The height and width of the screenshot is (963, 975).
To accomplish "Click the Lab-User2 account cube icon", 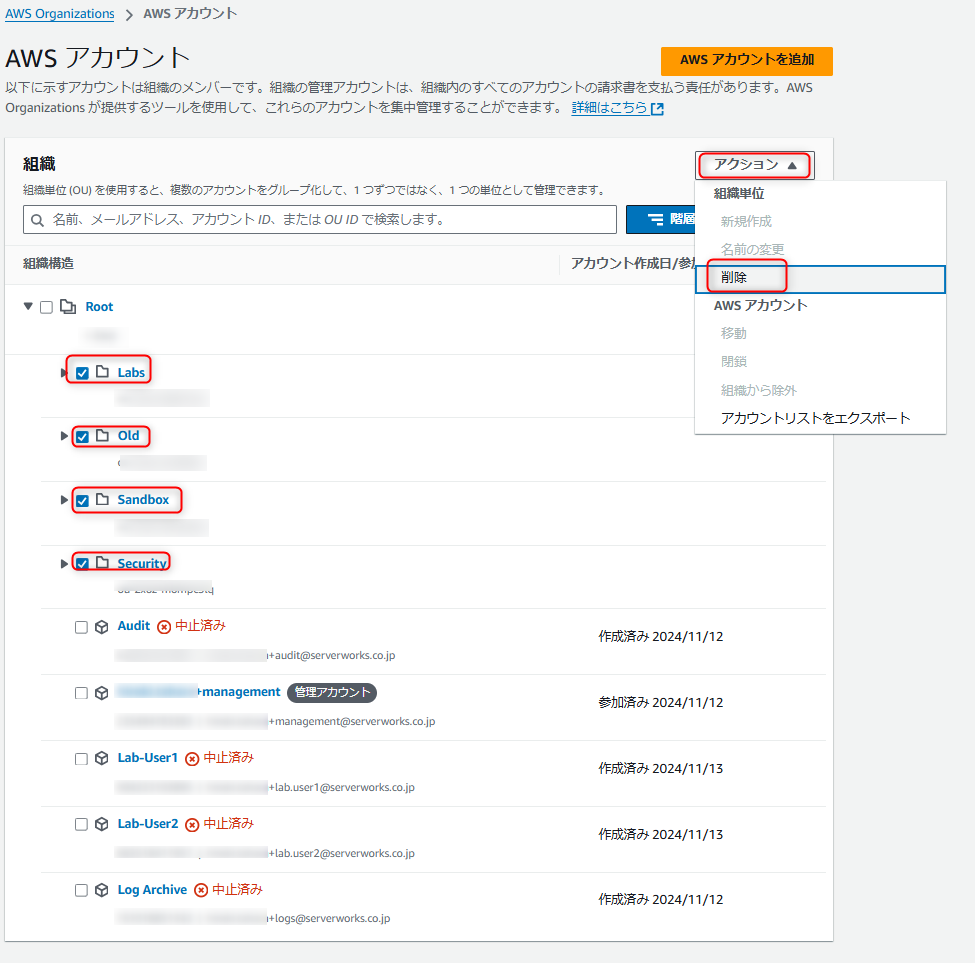I will (x=101, y=824).
